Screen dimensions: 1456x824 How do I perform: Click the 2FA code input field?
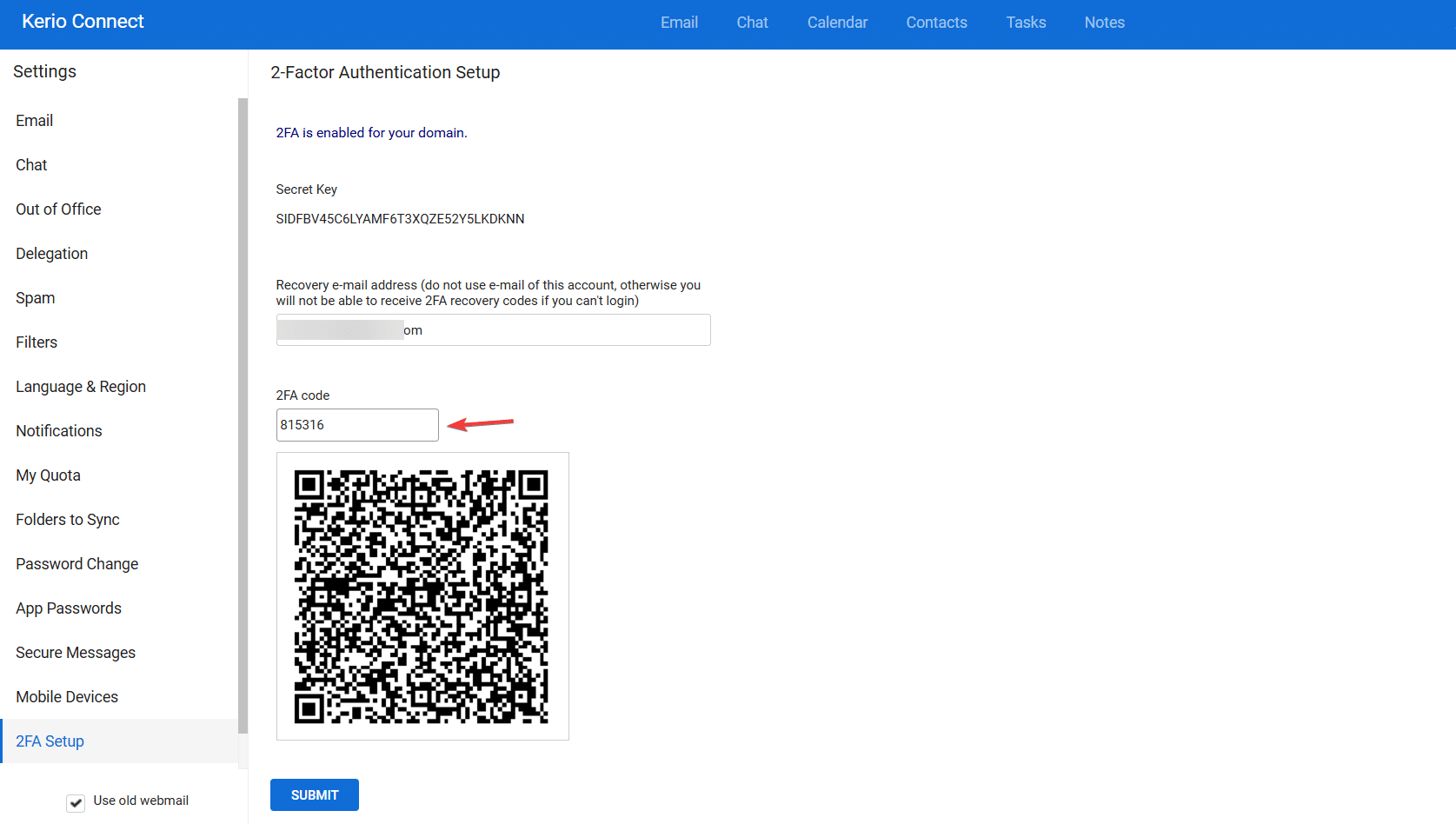point(357,425)
